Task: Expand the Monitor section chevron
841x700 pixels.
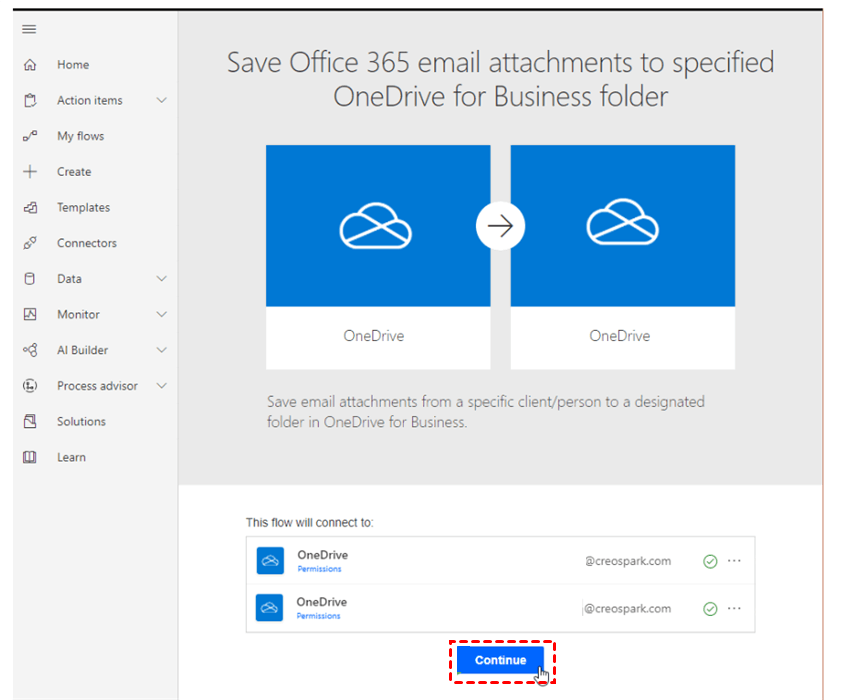Action: pyautogui.click(x=162, y=314)
